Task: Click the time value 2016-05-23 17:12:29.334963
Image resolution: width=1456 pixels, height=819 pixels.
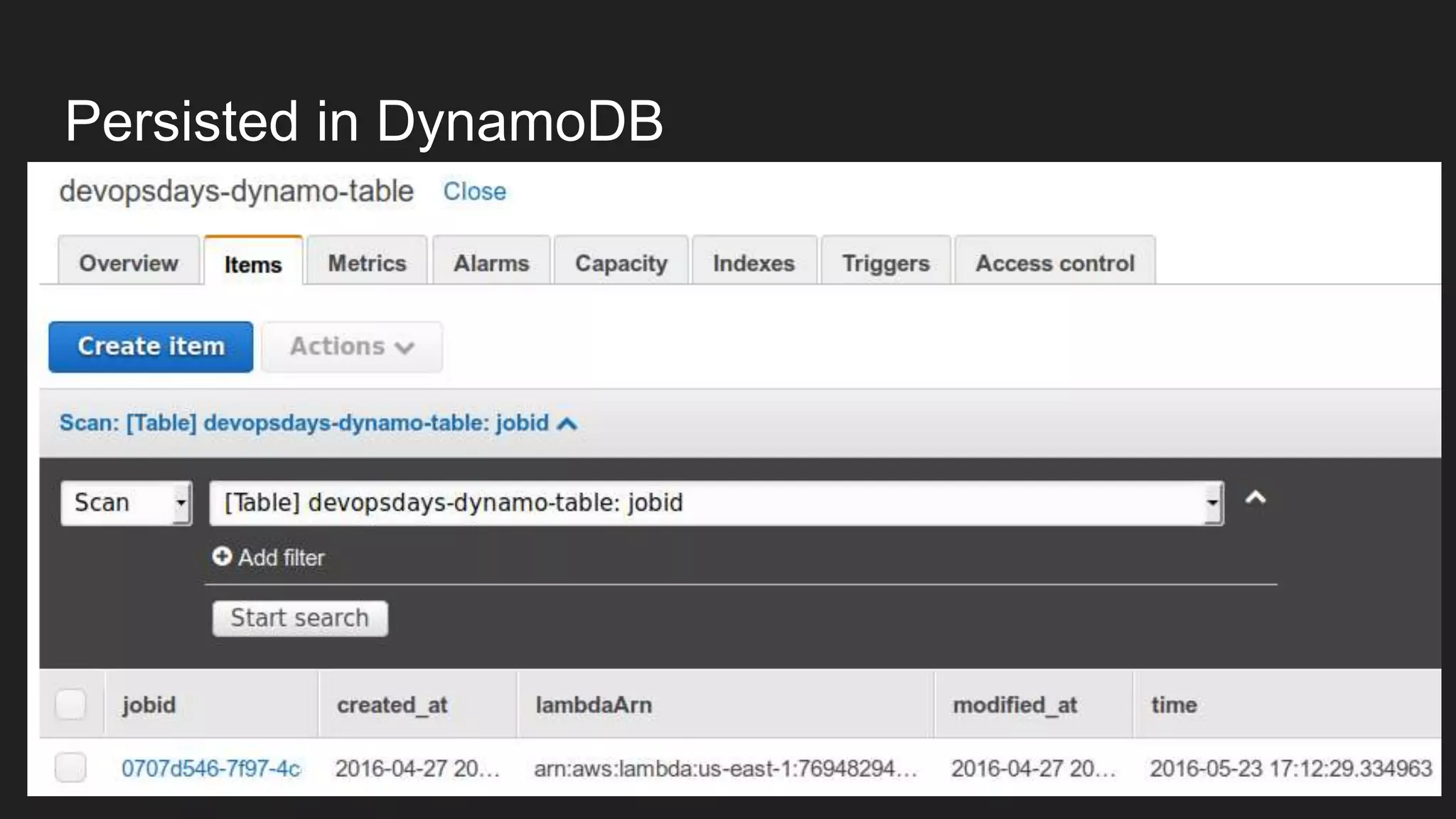Action: pos(1291,769)
